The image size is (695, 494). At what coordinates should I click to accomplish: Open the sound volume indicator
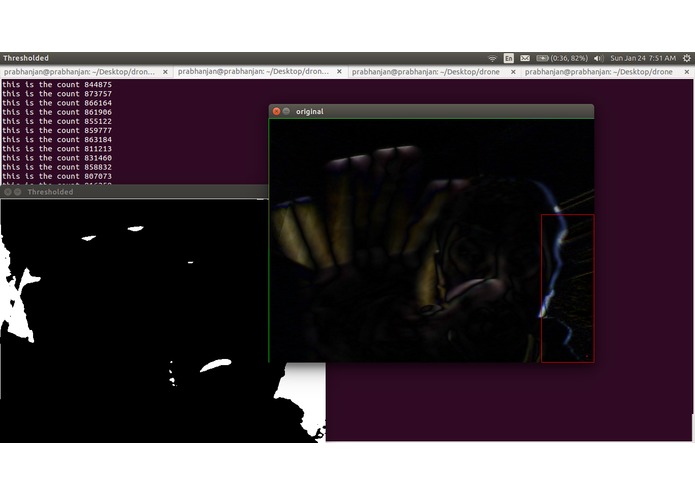598,58
